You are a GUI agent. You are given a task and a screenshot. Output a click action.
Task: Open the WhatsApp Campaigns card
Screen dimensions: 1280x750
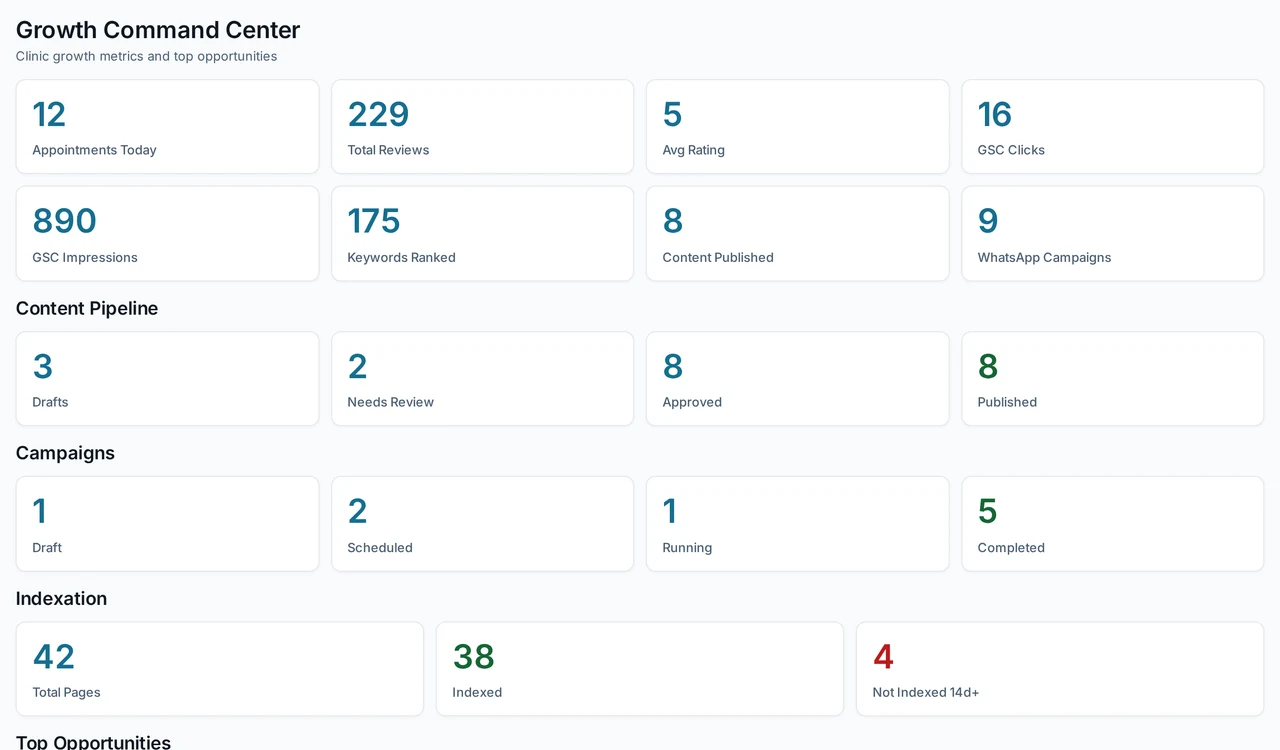coord(1112,234)
